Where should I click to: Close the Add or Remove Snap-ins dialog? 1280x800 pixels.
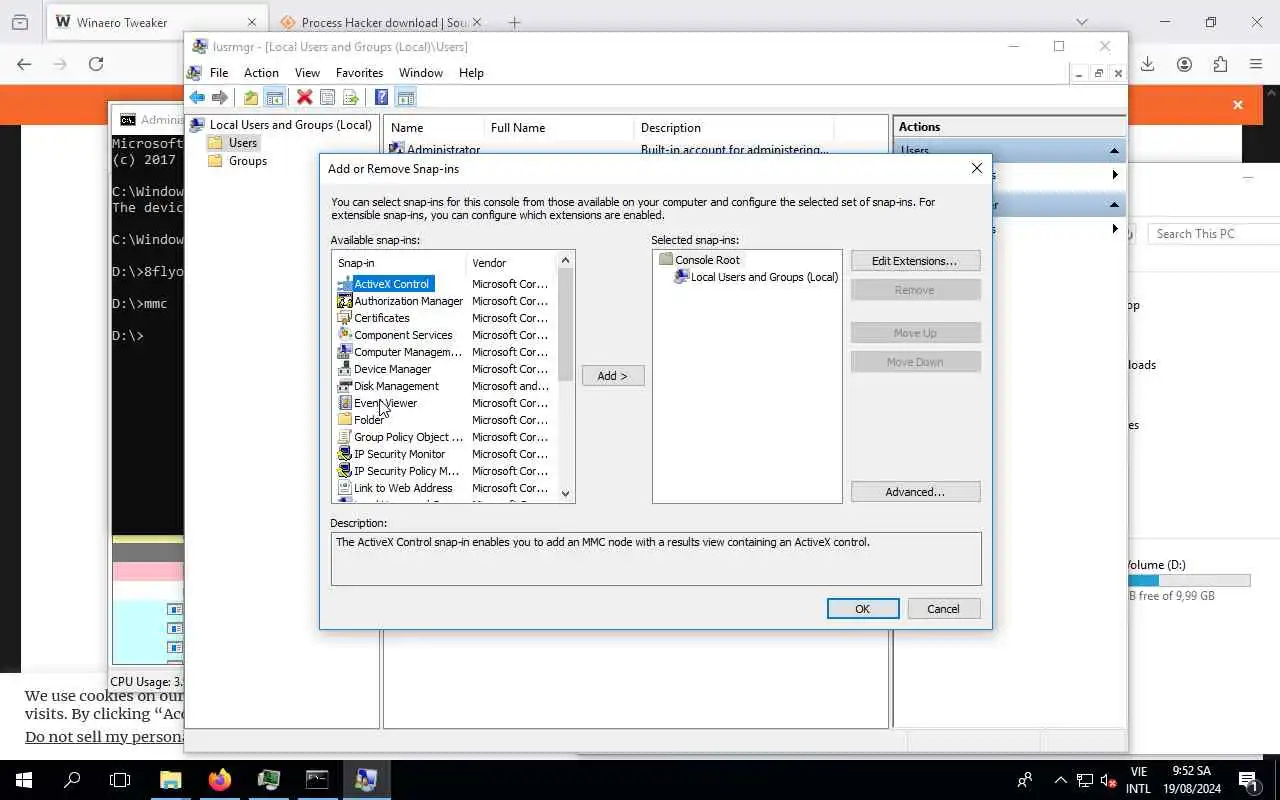pyautogui.click(x=977, y=168)
